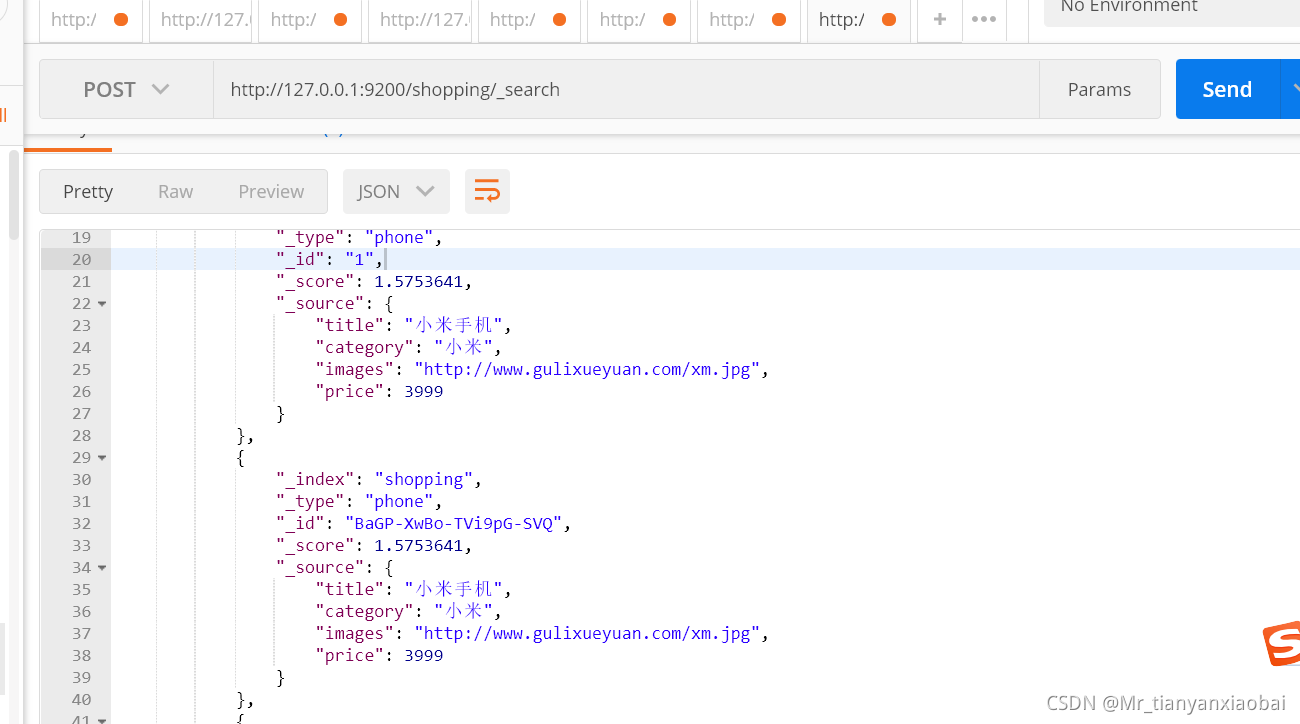Viewport: 1300px width, 724px height.
Task: Click the vertical scrollbar on the left edge
Action: tap(14, 195)
